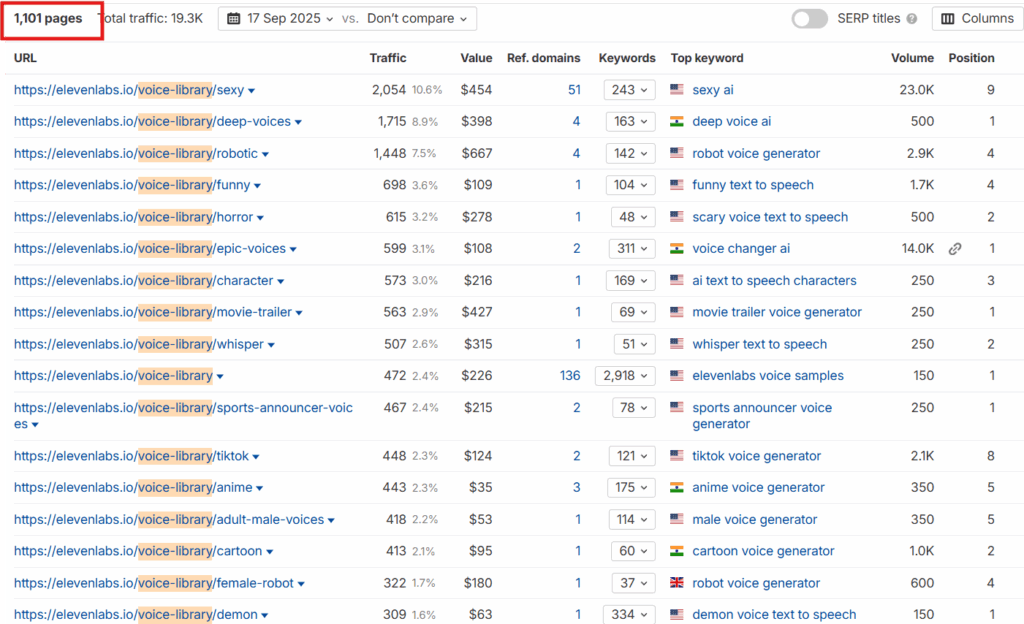
Task: Click the '1,101 pages' count
Action: 48,18
